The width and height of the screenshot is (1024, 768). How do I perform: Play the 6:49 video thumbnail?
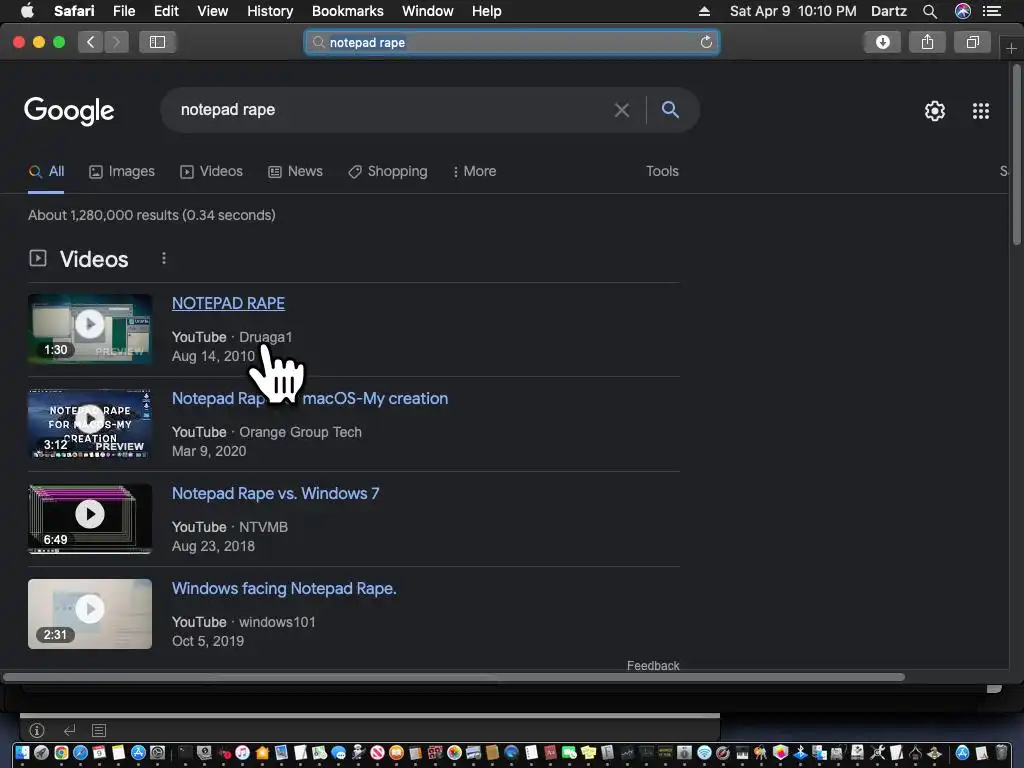point(90,519)
